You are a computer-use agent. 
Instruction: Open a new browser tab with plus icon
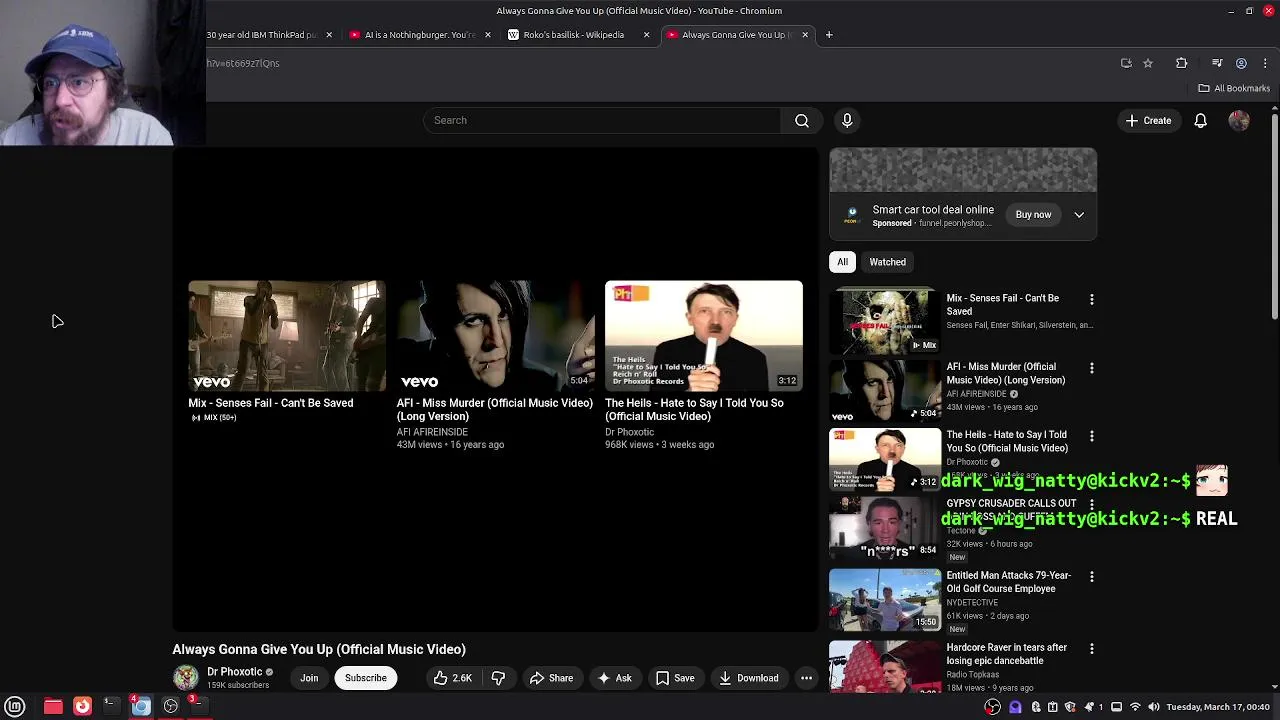point(828,35)
